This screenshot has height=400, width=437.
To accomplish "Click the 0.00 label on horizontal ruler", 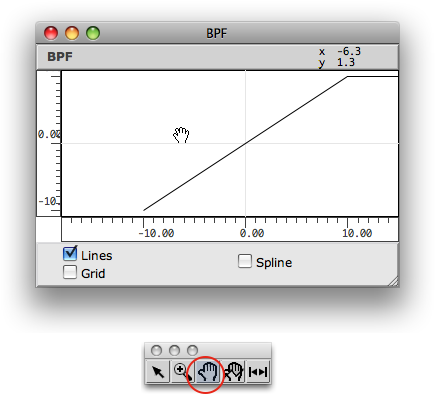I will (x=252, y=233).
